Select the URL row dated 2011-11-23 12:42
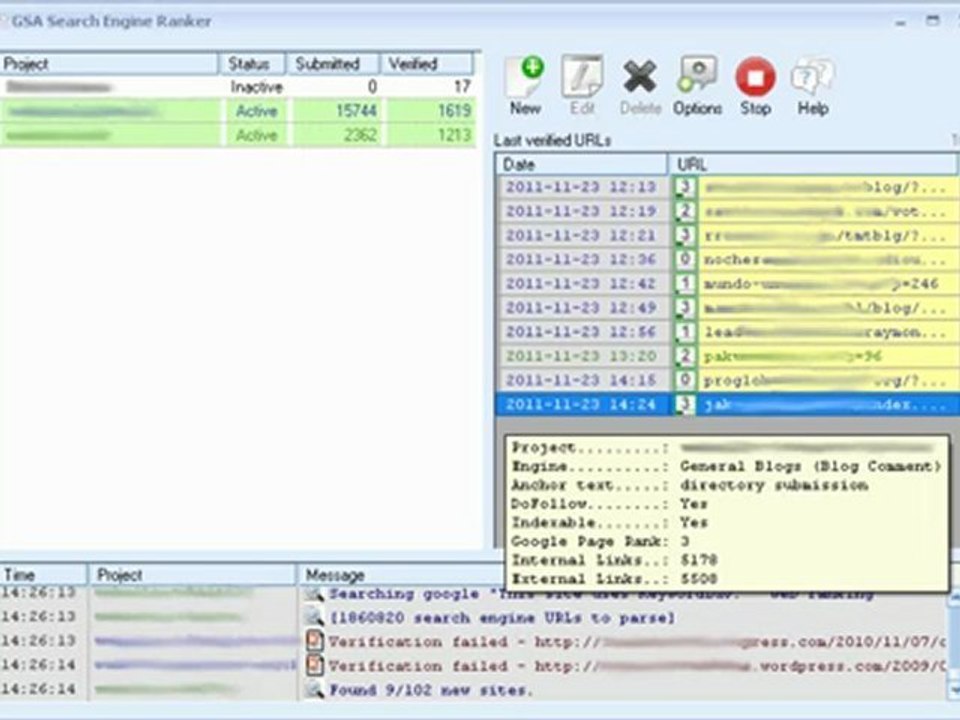This screenshot has width=960, height=720. (x=727, y=283)
